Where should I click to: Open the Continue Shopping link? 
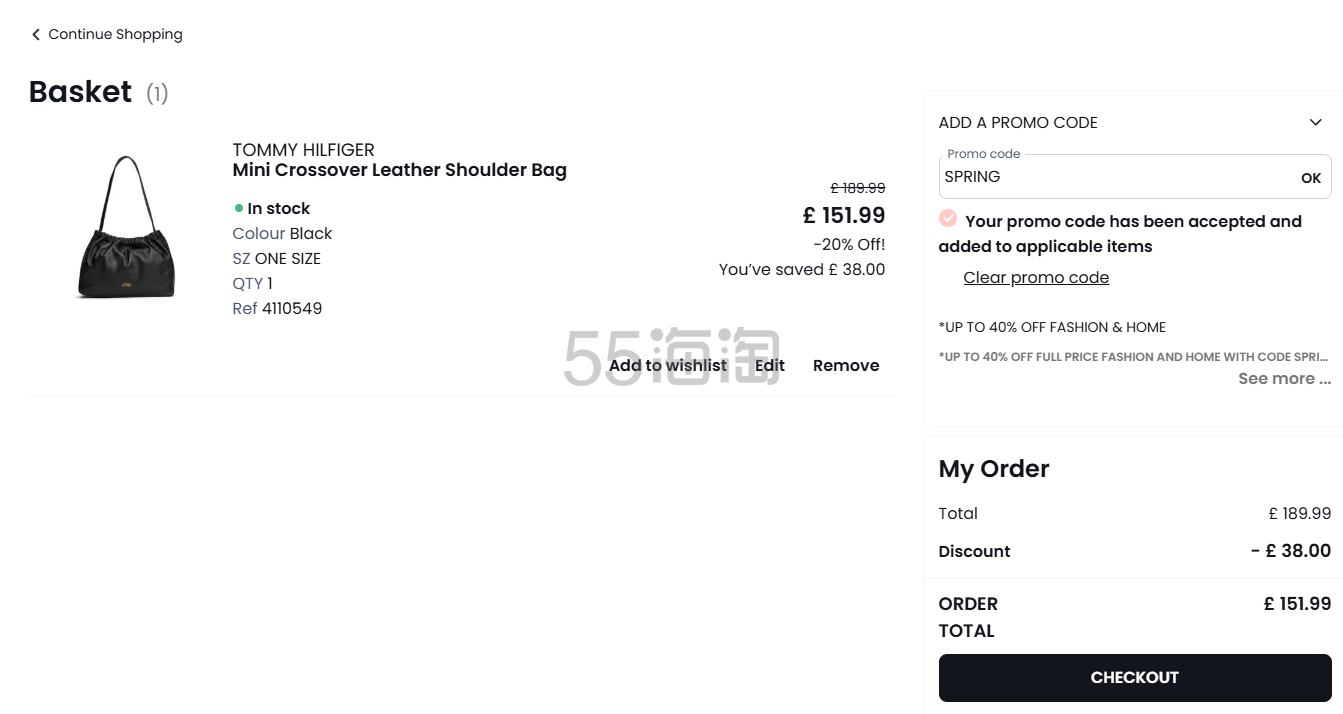(115, 35)
